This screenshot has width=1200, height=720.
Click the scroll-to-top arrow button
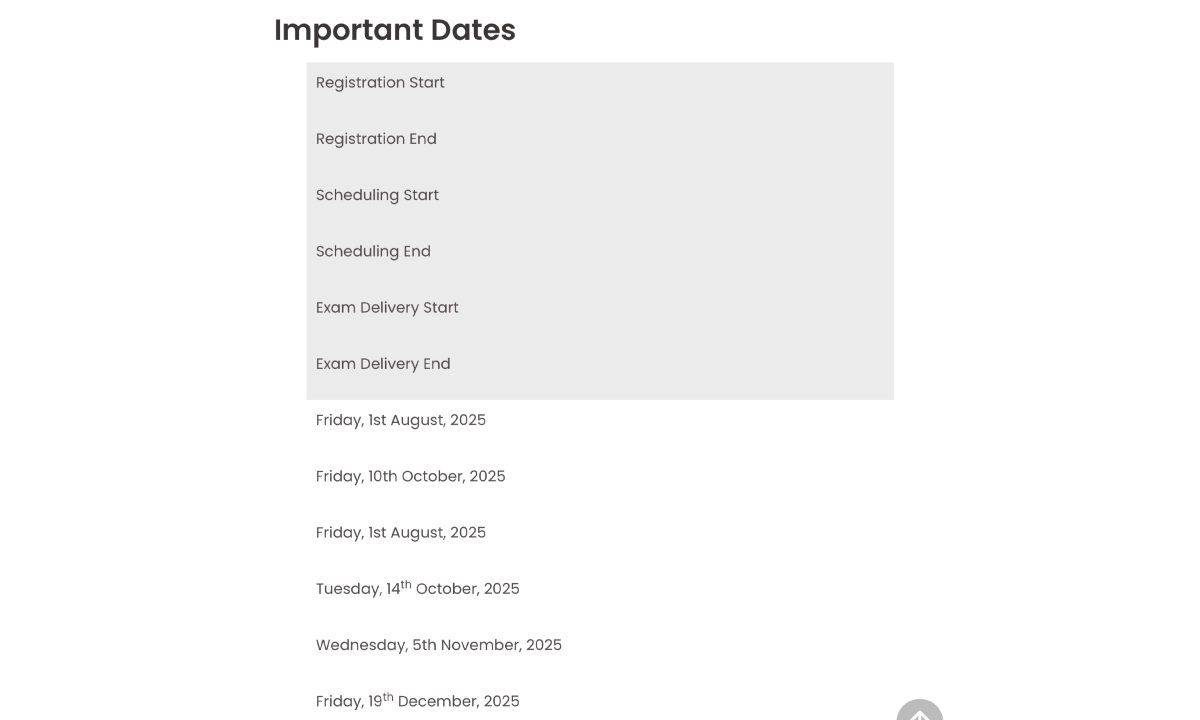pyautogui.click(x=919, y=712)
